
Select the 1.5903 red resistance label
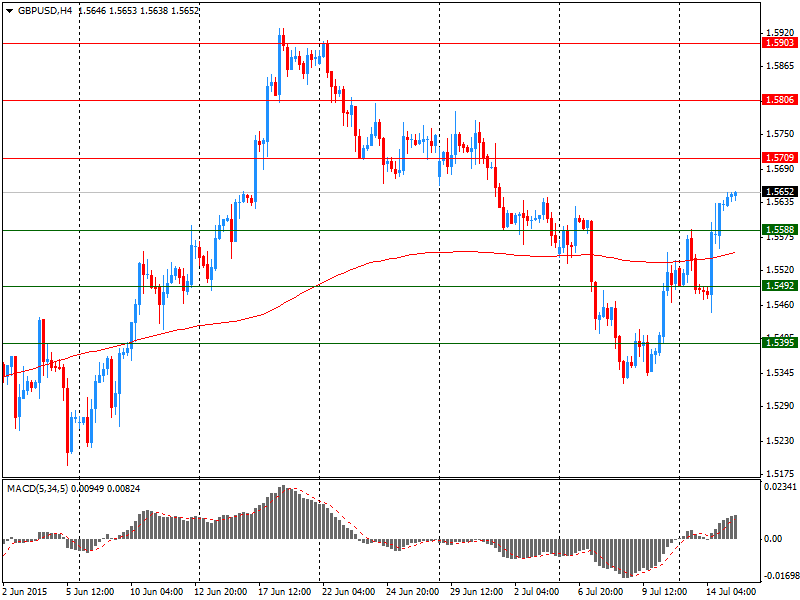click(x=779, y=43)
